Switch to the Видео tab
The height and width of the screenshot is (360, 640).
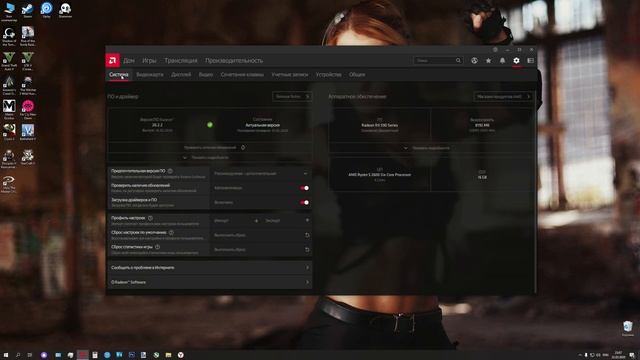tap(206, 75)
